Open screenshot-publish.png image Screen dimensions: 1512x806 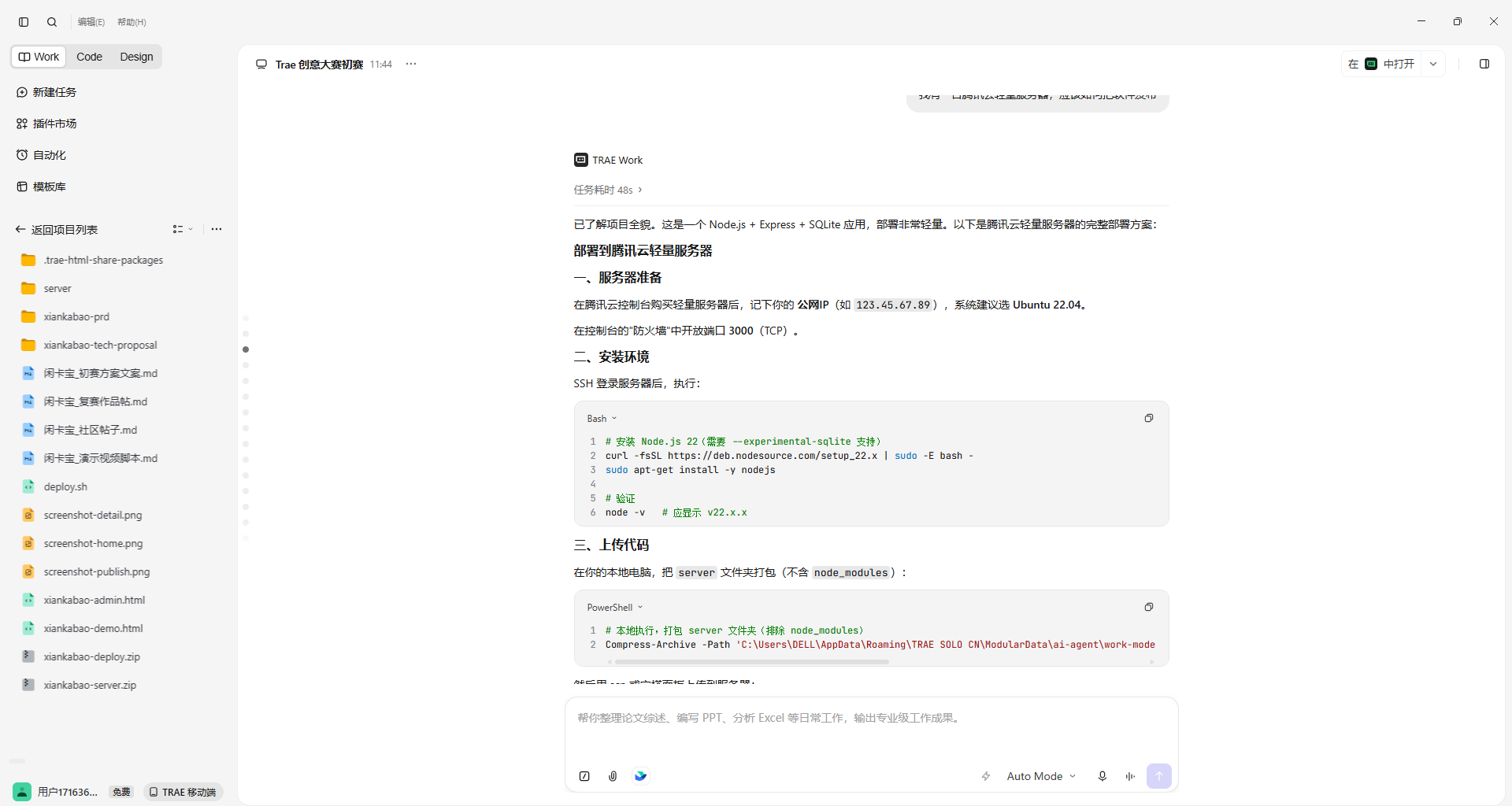pyautogui.click(x=86, y=571)
